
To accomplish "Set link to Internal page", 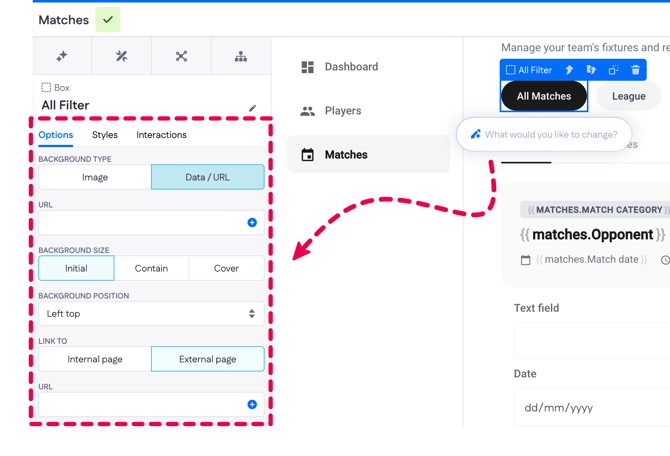I will coord(95,359).
